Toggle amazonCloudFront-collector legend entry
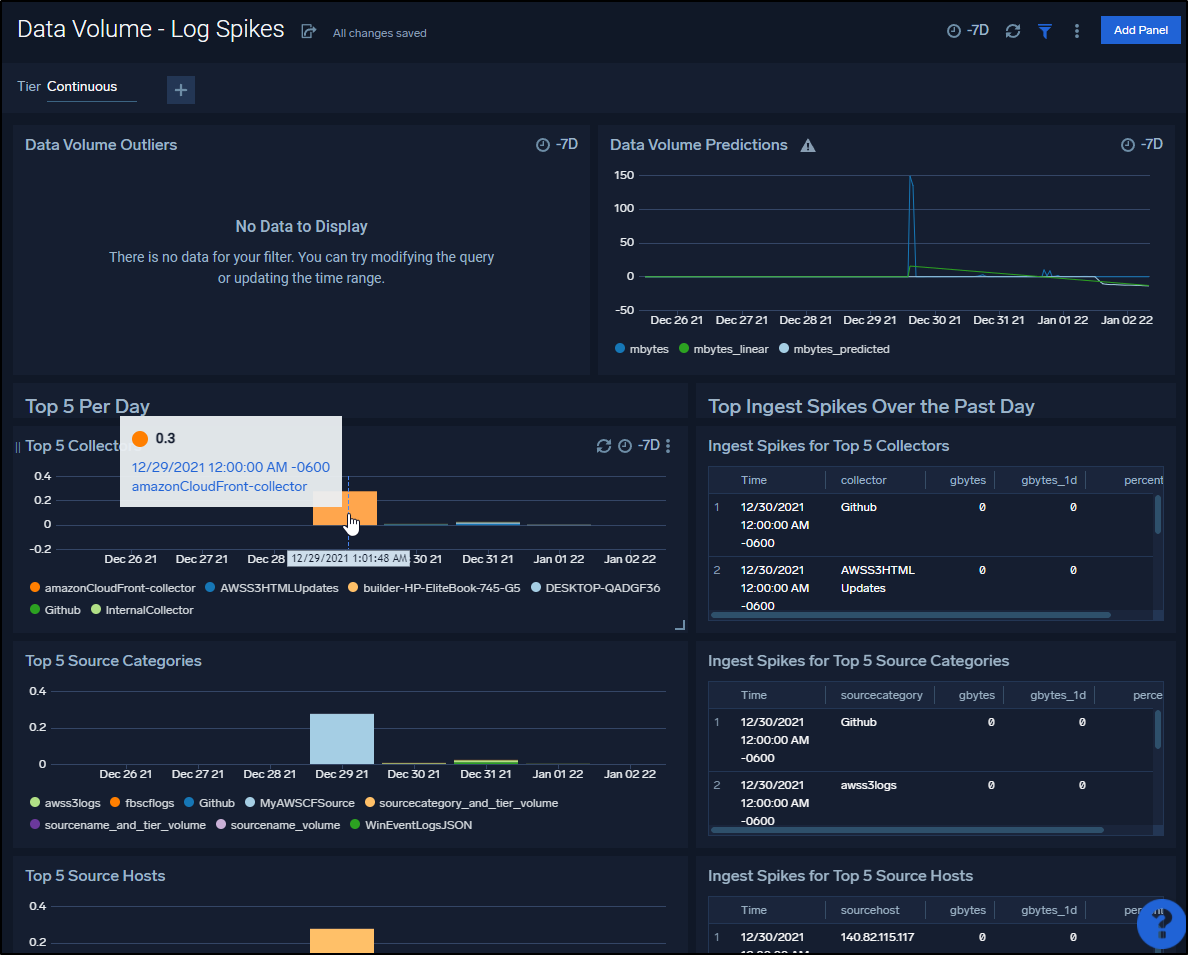1188x955 pixels. (112, 588)
